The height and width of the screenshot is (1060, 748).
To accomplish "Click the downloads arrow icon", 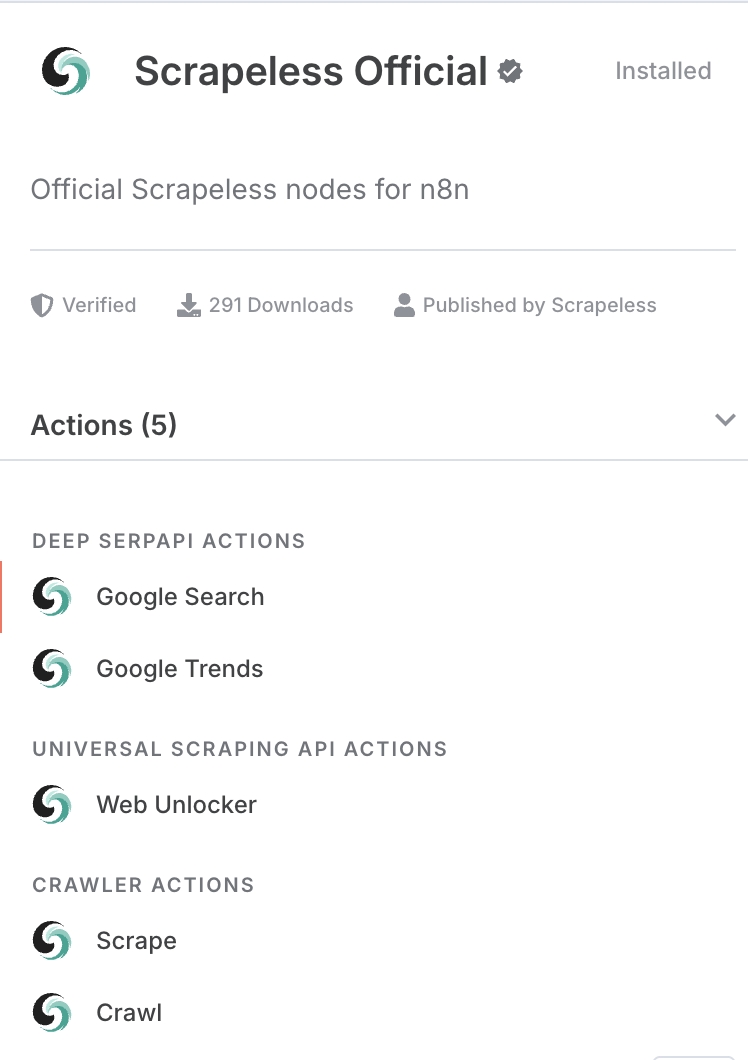I will pos(189,305).
